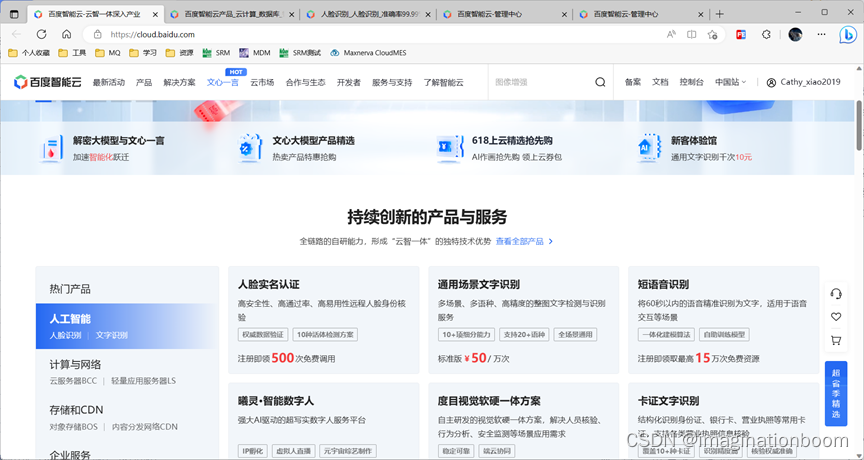864x460 pixels.
Task: Open the 个人收藏 bookmarks folder
Action: [30, 53]
